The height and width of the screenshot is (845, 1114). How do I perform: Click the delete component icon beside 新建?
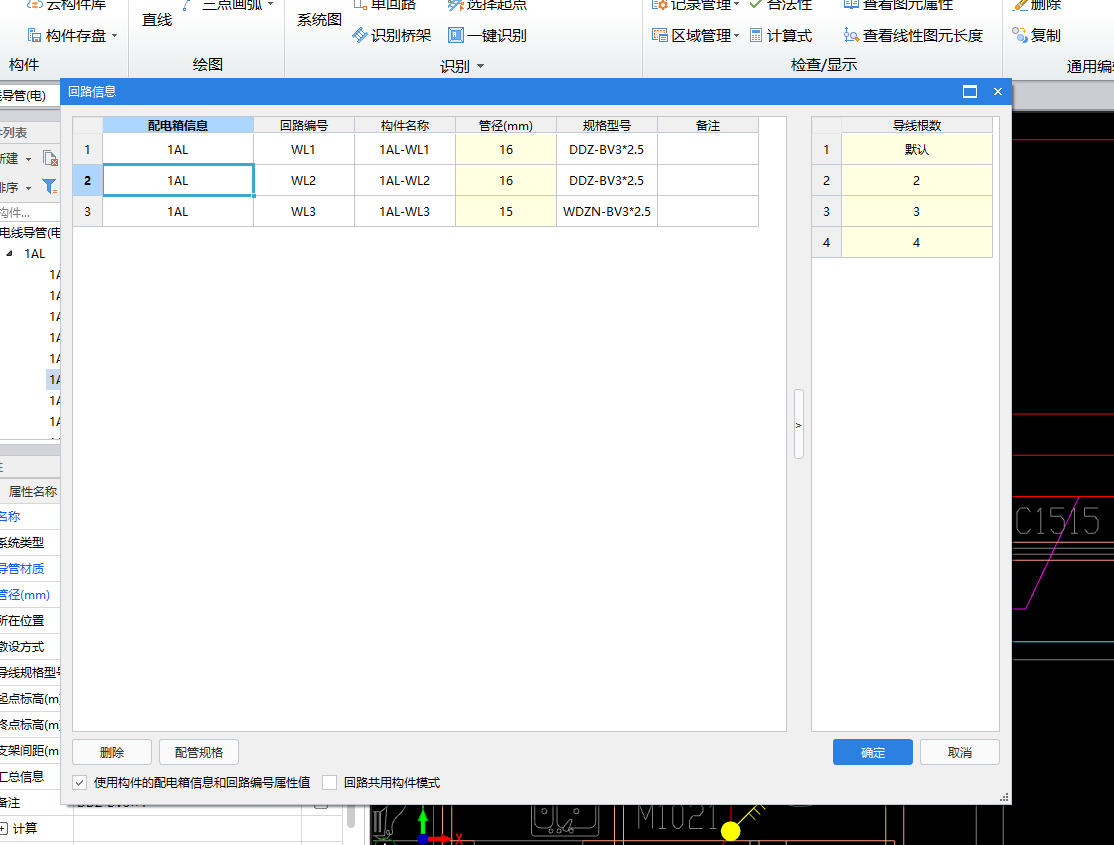50,158
